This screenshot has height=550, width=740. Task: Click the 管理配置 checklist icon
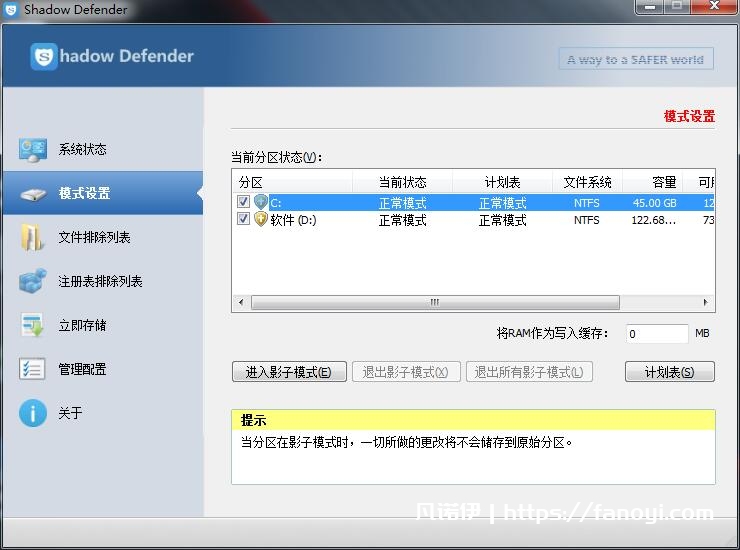point(32,369)
